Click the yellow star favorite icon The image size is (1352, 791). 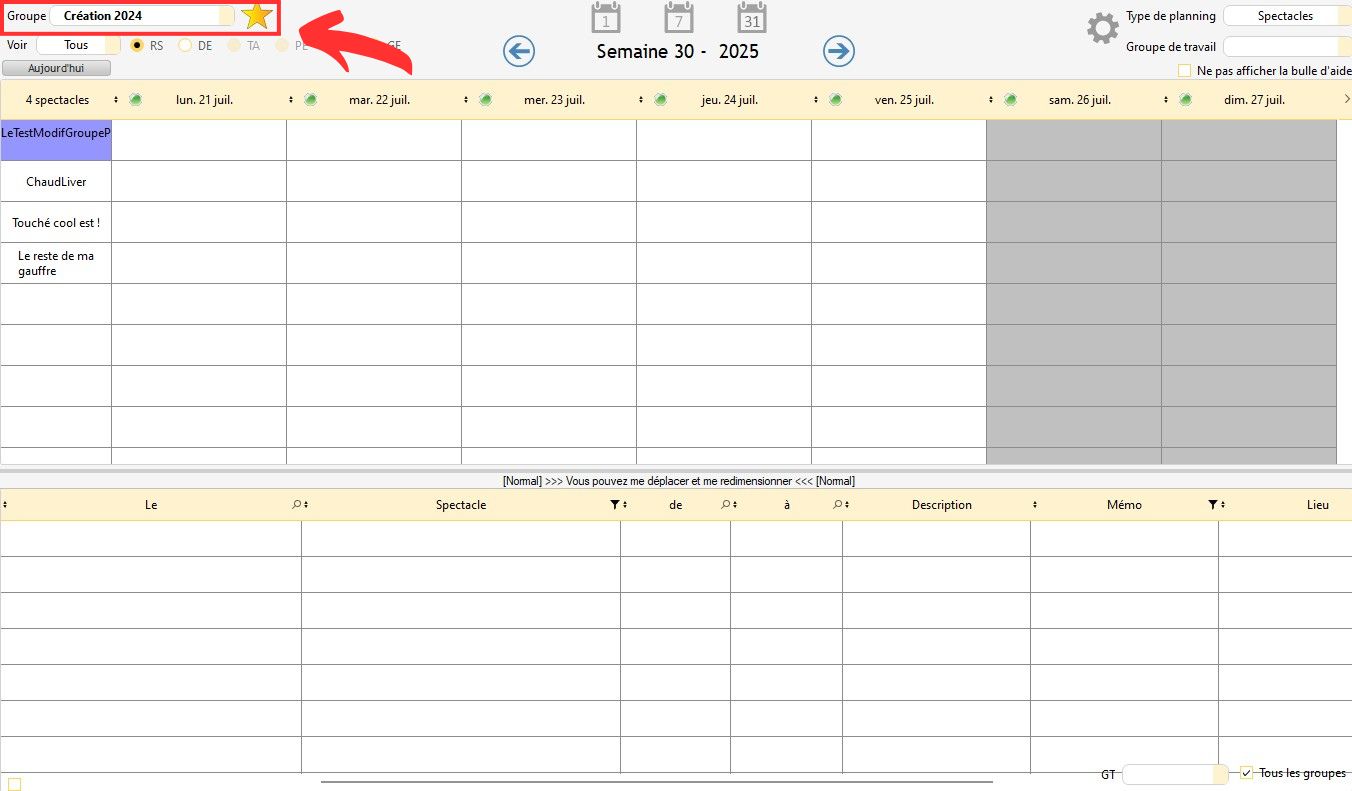click(257, 16)
